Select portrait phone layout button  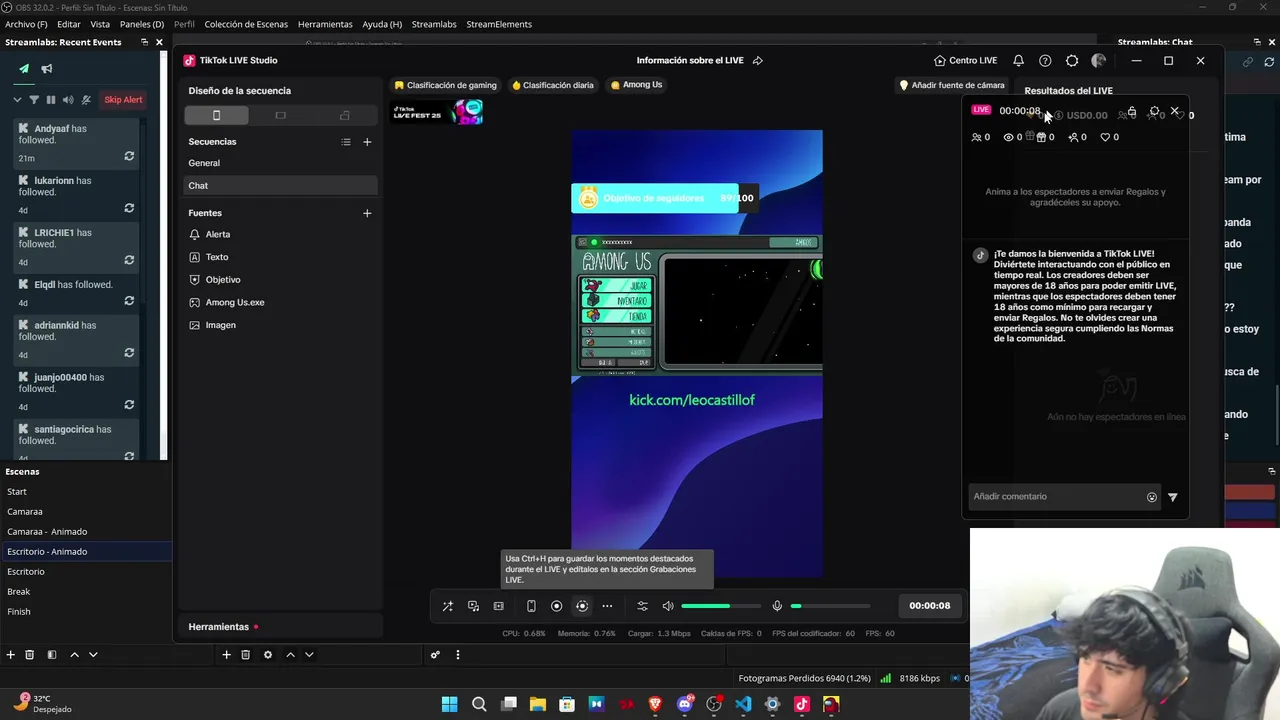(x=216, y=115)
